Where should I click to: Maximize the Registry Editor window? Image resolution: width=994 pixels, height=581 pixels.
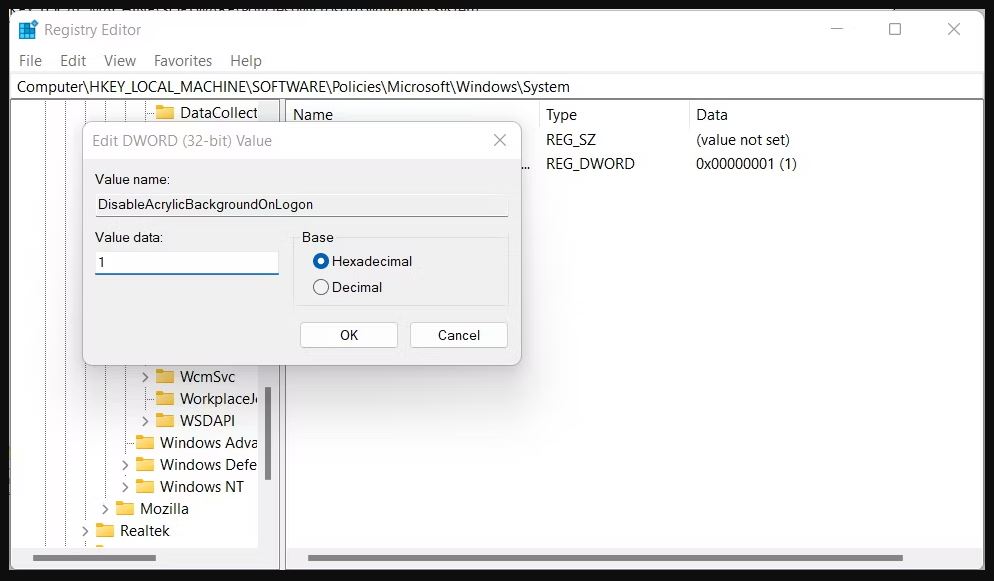click(x=895, y=29)
